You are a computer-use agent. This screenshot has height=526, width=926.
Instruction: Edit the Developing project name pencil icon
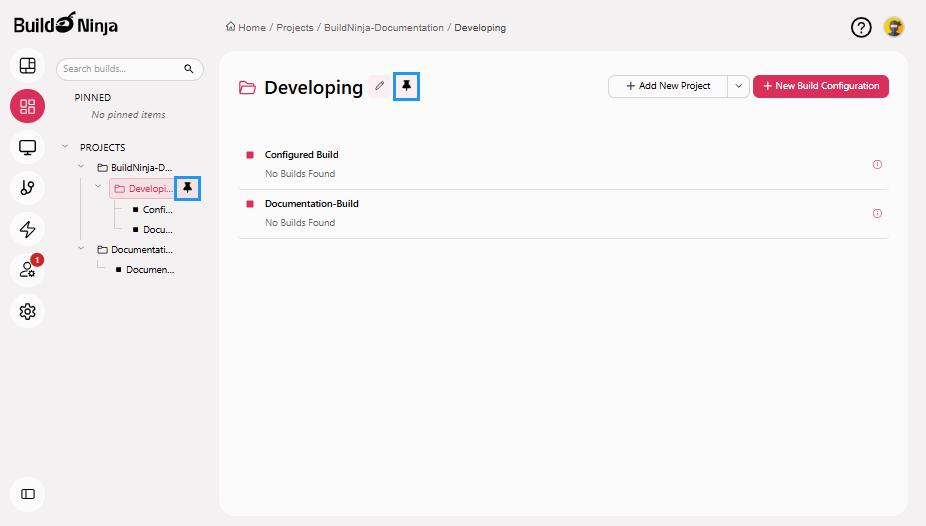(379, 87)
